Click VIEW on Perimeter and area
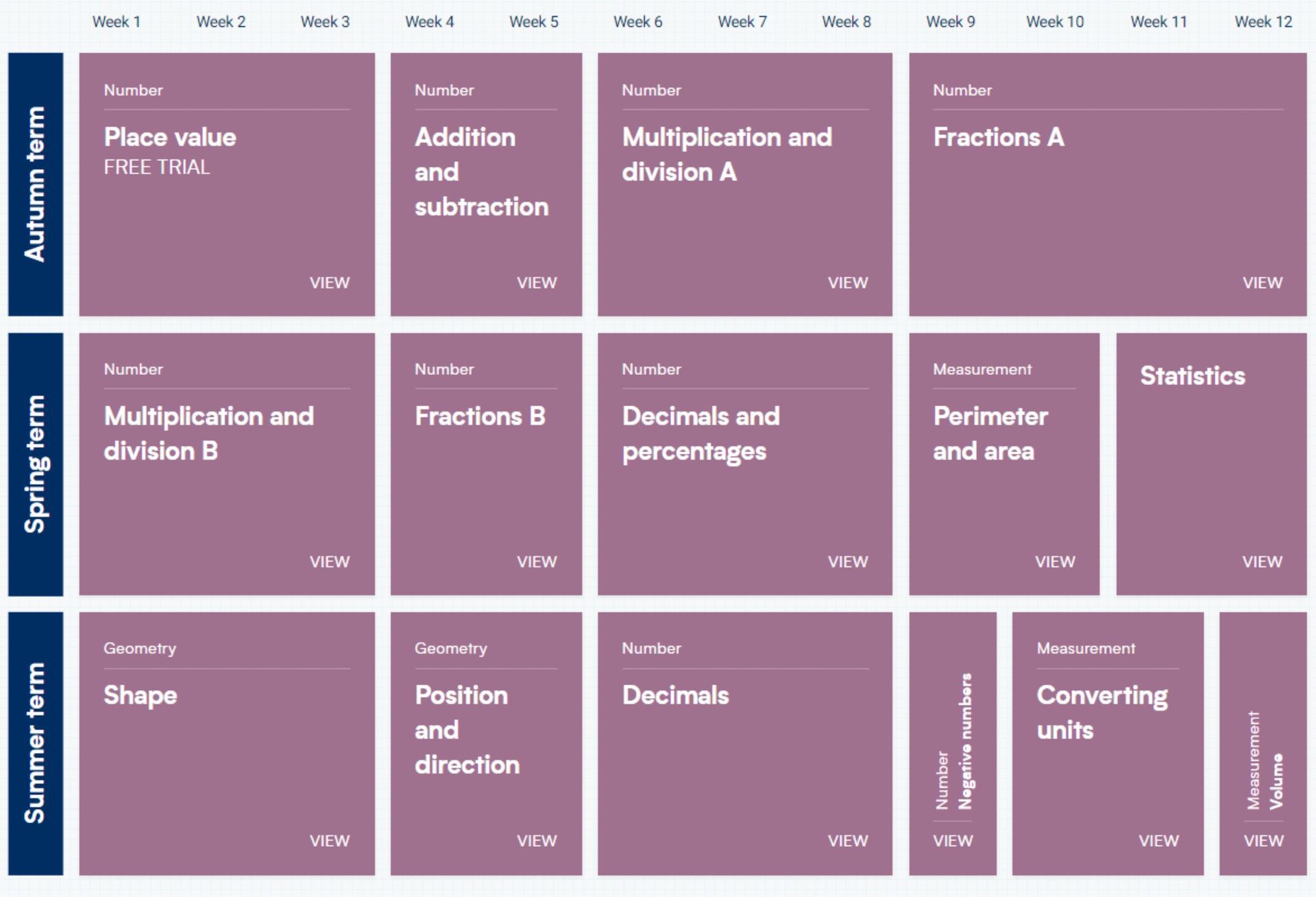 click(x=1055, y=562)
